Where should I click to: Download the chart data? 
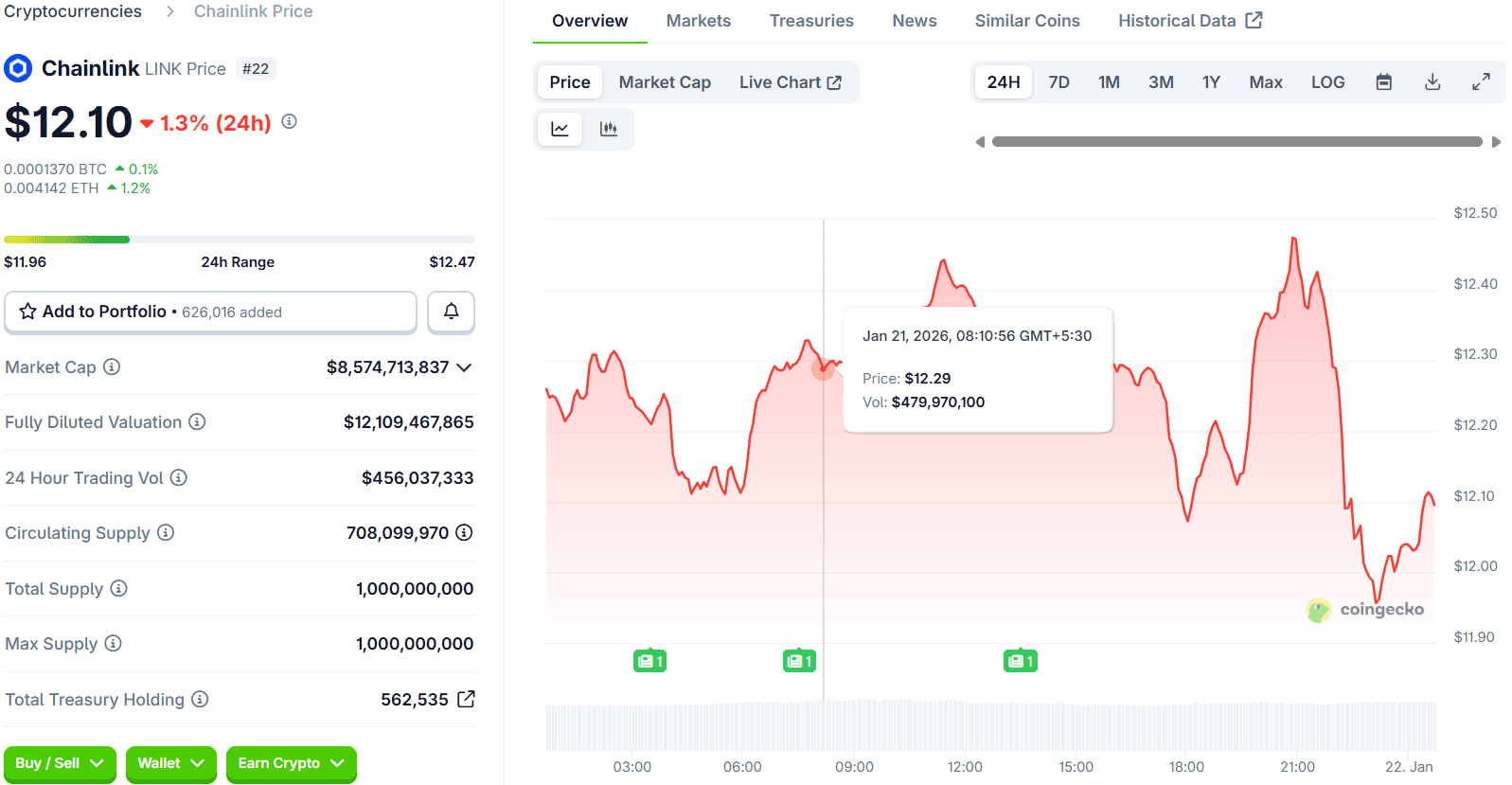(x=1432, y=82)
